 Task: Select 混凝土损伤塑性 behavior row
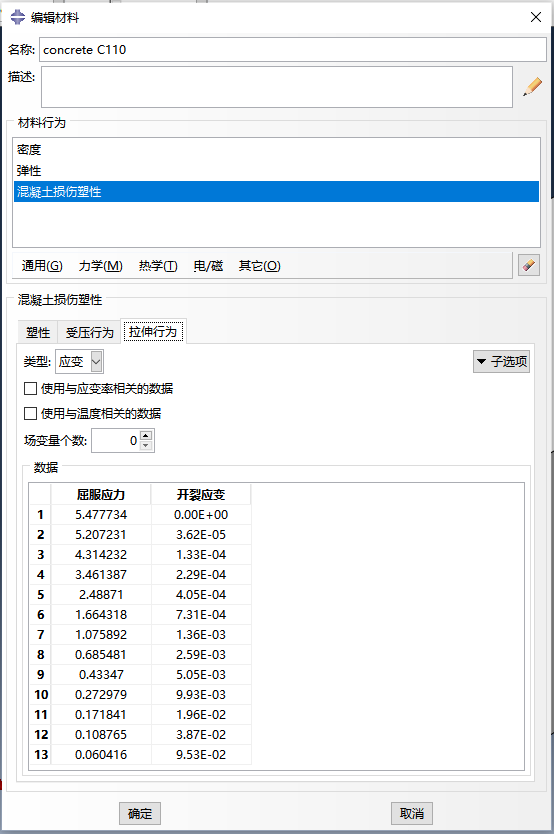[276, 191]
